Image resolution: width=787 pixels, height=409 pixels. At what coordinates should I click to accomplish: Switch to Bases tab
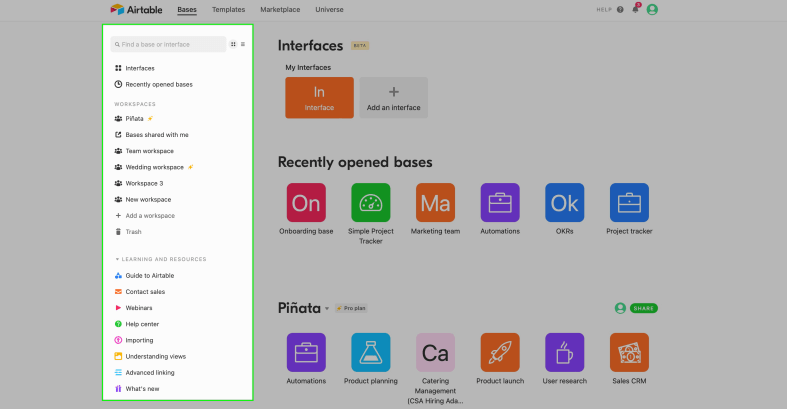pos(187,10)
